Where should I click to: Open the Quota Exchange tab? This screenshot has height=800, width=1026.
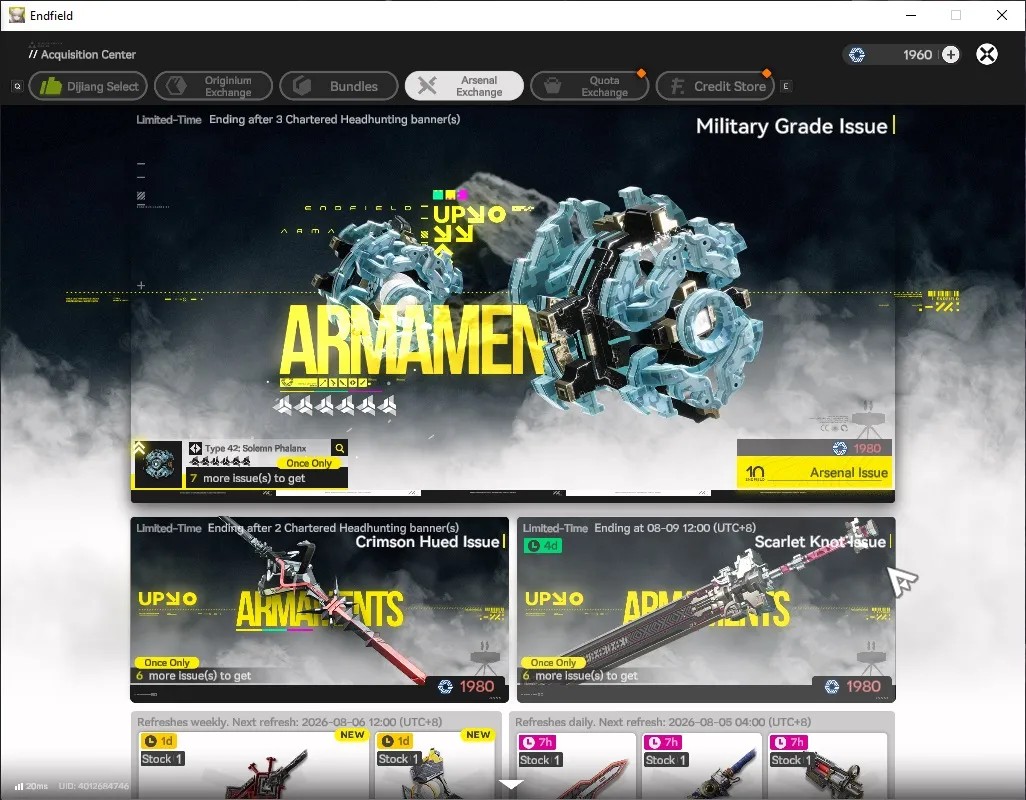(589, 86)
